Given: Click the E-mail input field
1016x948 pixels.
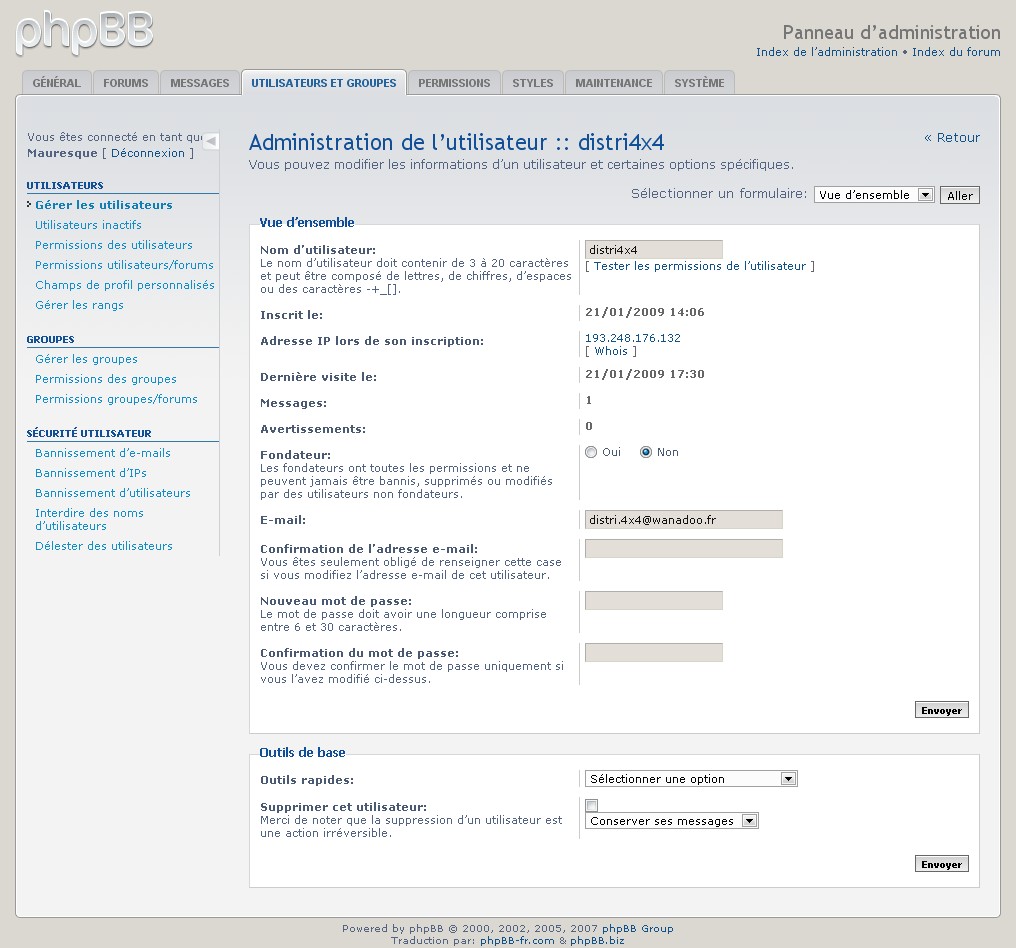Looking at the screenshot, I should (x=683, y=520).
